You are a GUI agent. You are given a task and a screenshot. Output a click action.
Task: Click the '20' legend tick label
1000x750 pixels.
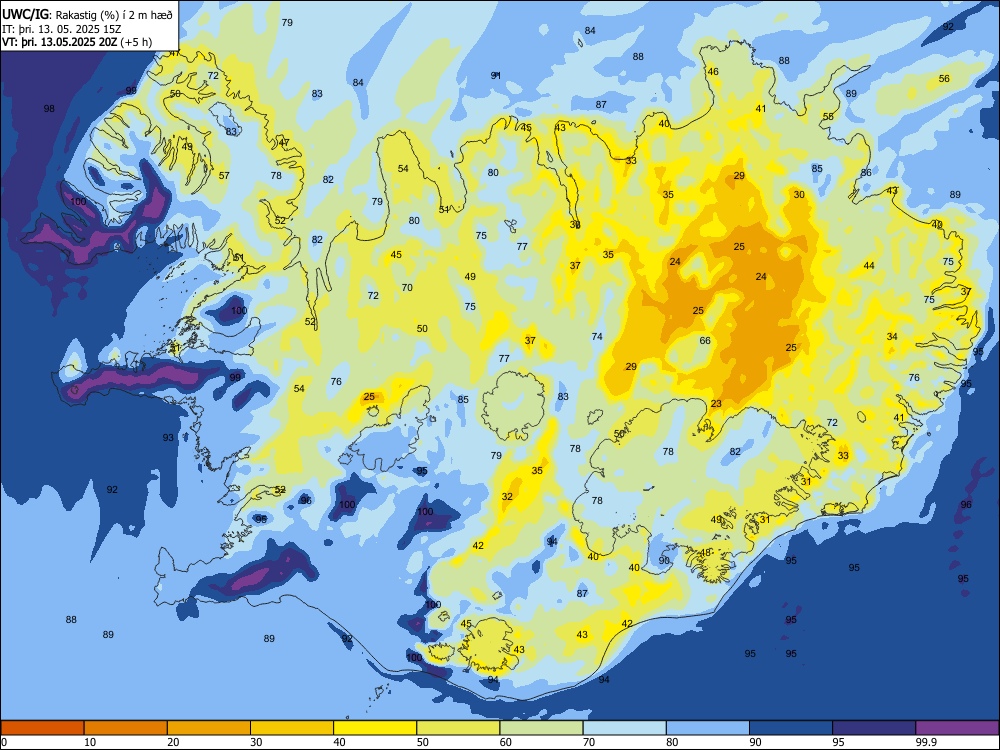(x=173, y=742)
